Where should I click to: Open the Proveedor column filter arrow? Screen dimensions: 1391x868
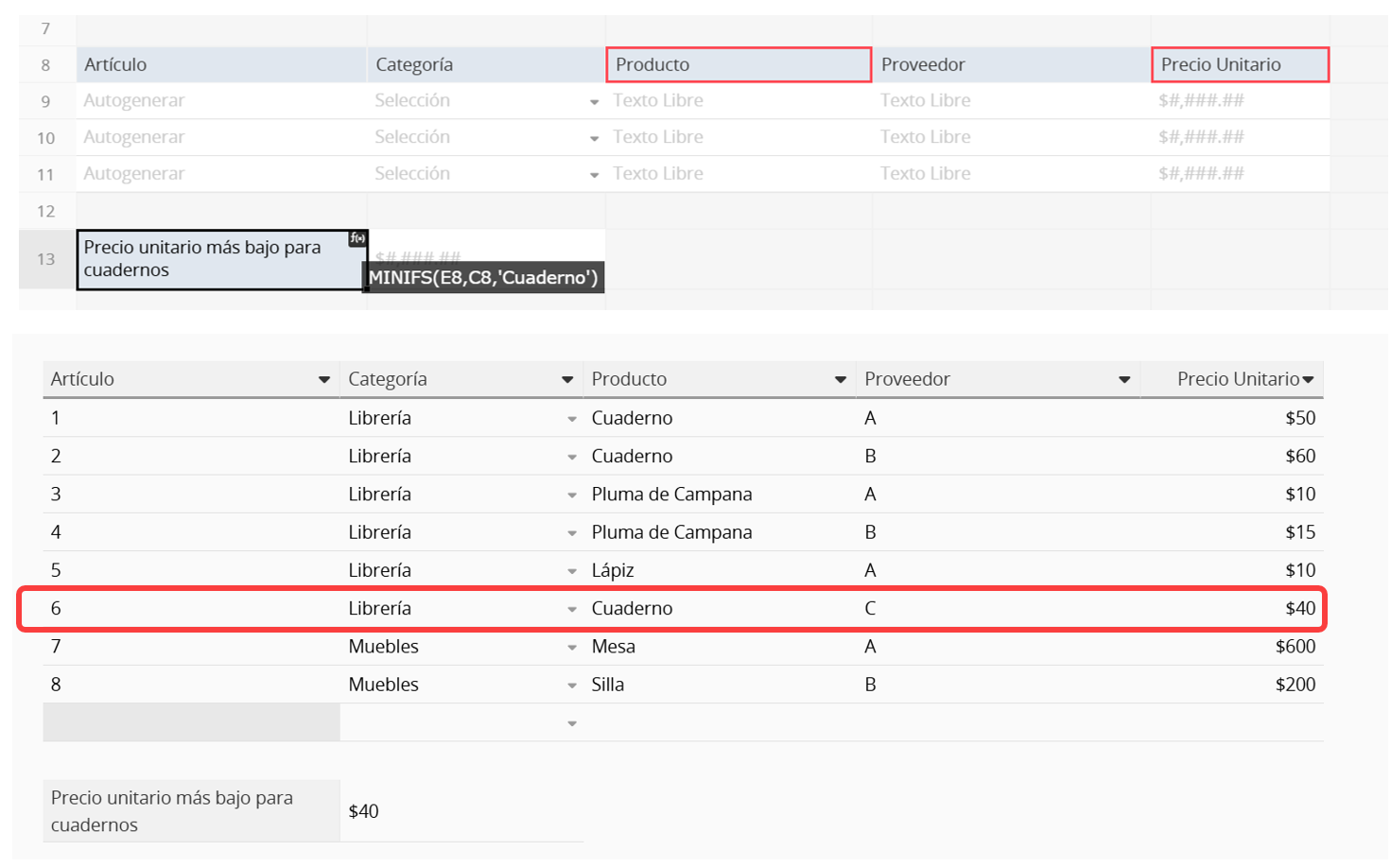point(1124,379)
